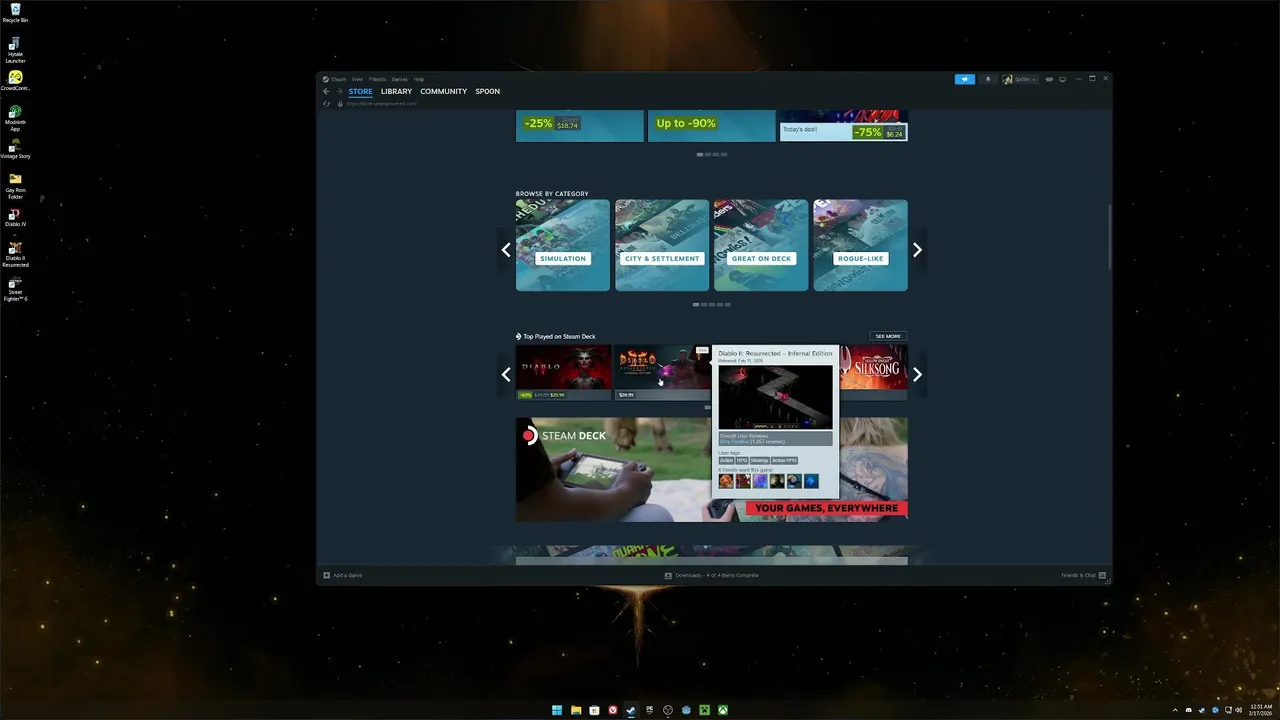Show next categories with right arrow
Screen dimensions: 1280x720
coord(917,250)
